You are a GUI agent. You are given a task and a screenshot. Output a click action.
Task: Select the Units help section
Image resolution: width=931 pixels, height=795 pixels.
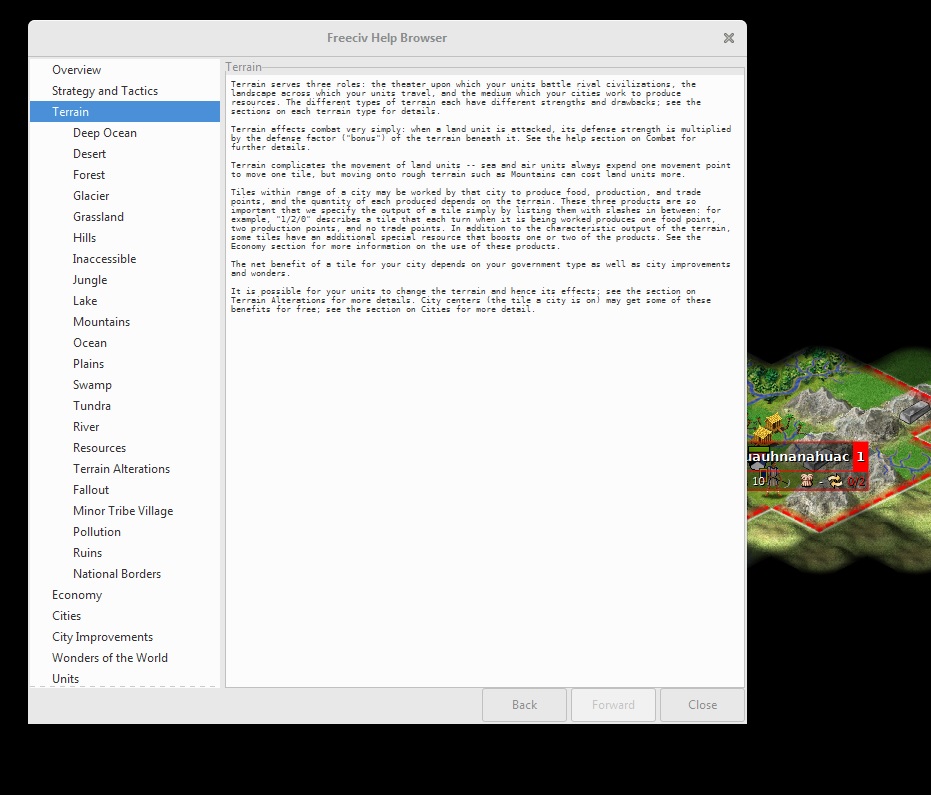click(x=66, y=679)
